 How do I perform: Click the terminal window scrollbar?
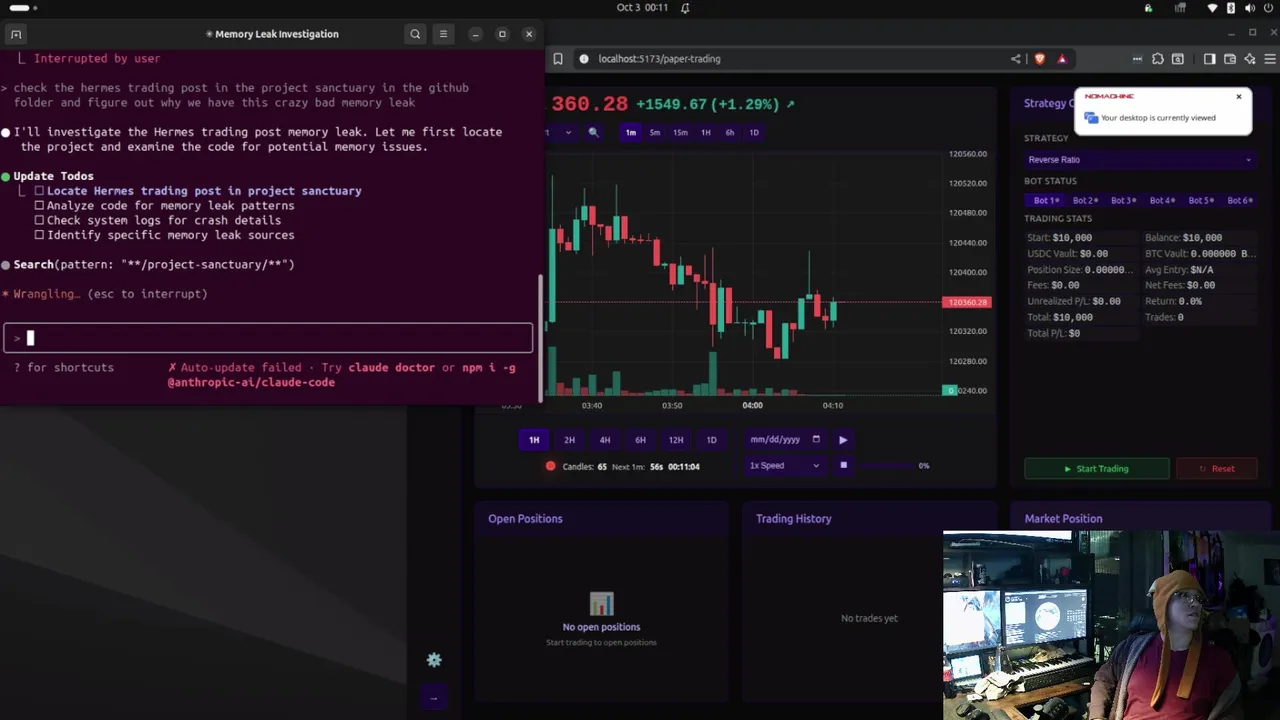pyautogui.click(x=540, y=339)
